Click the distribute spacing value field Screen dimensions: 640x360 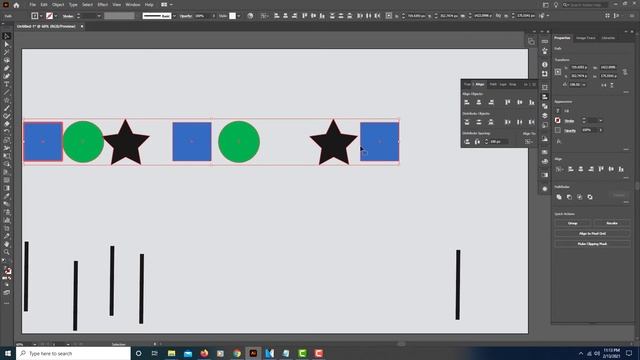(x=499, y=142)
